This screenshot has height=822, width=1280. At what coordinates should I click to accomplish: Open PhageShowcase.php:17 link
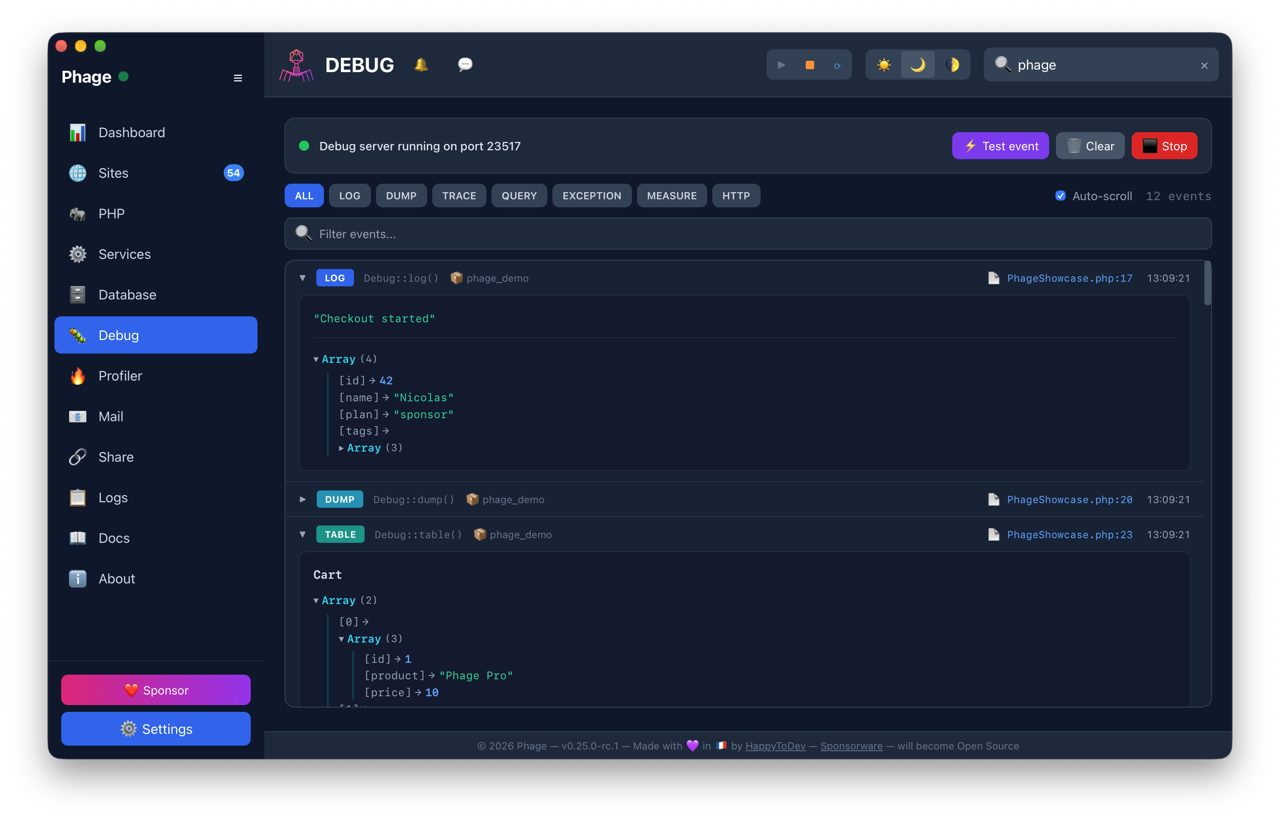1069,278
